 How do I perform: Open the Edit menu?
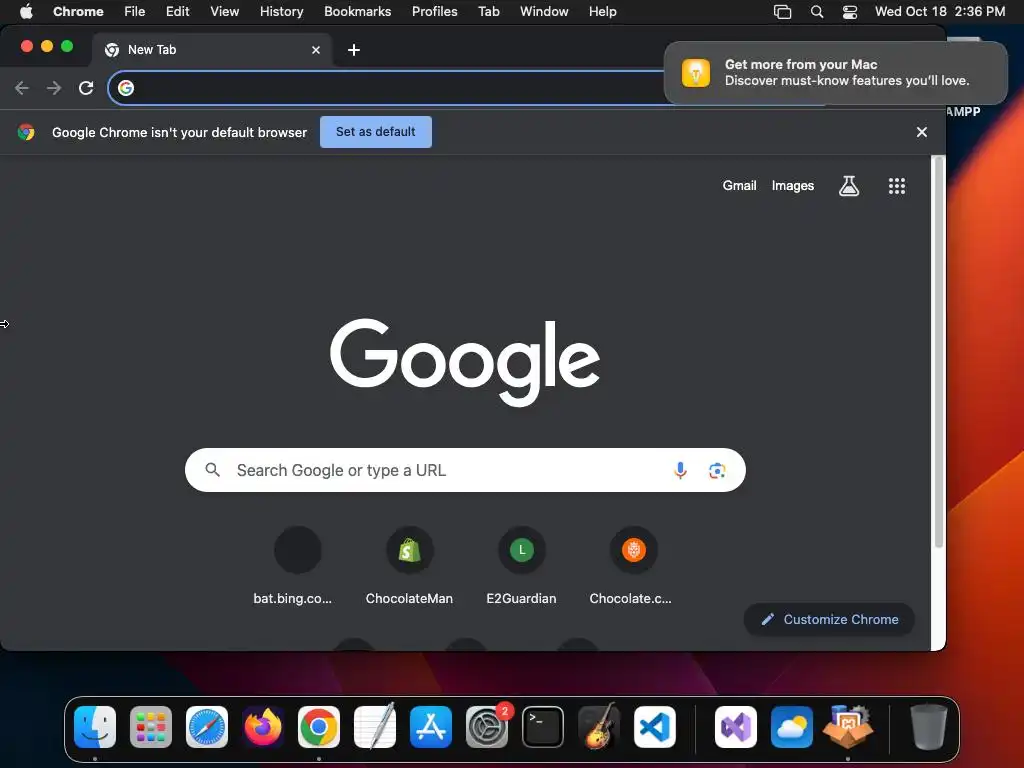(177, 12)
